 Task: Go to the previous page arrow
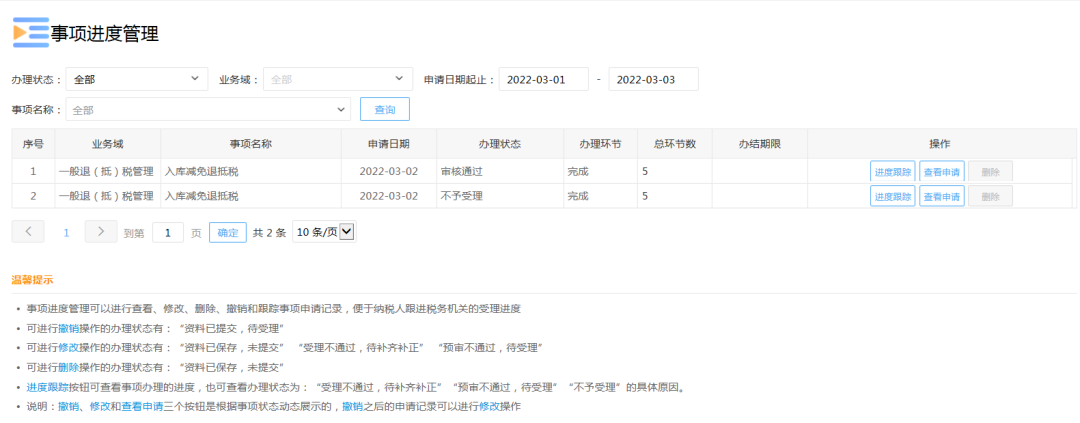(x=28, y=231)
